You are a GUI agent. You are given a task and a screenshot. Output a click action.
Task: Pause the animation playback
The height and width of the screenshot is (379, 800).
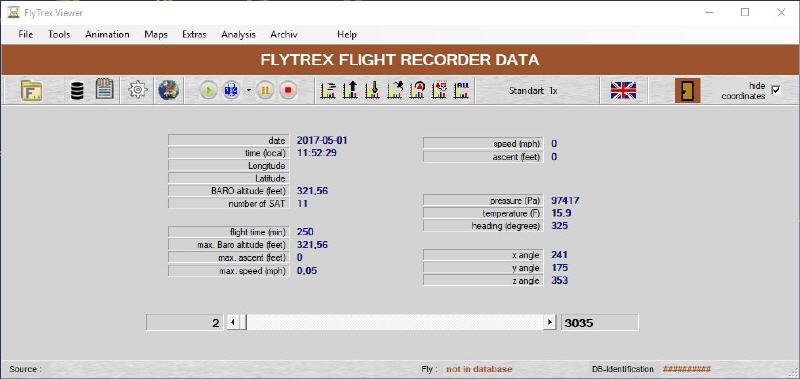pos(265,91)
